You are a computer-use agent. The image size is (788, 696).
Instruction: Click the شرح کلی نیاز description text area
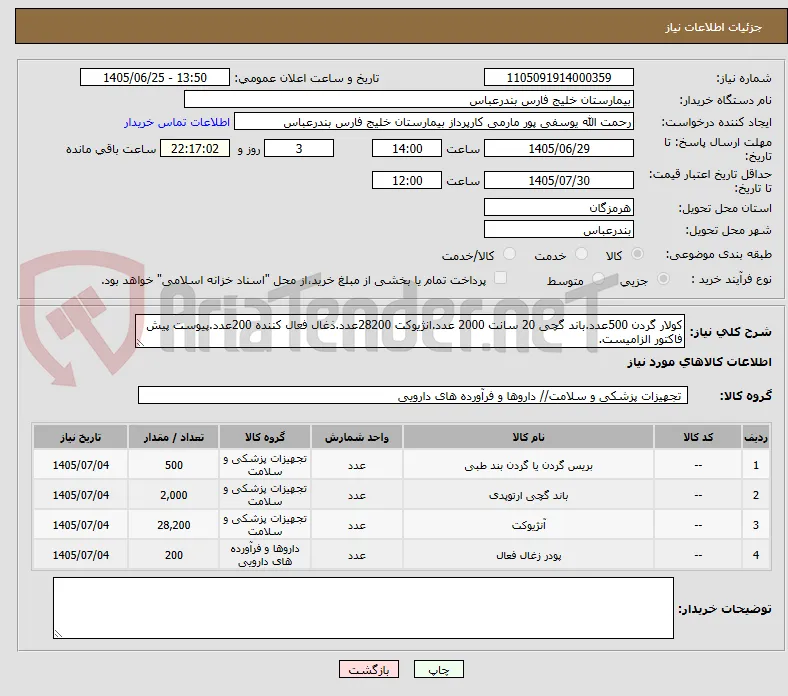click(410, 331)
